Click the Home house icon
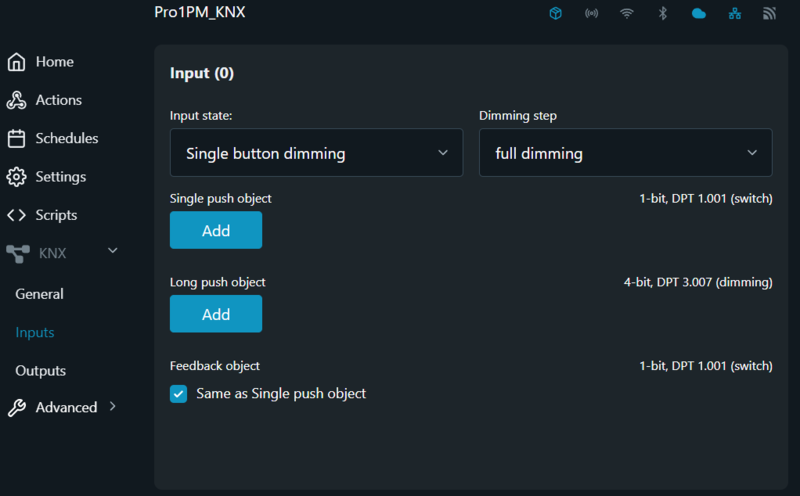 [x=16, y=62]
